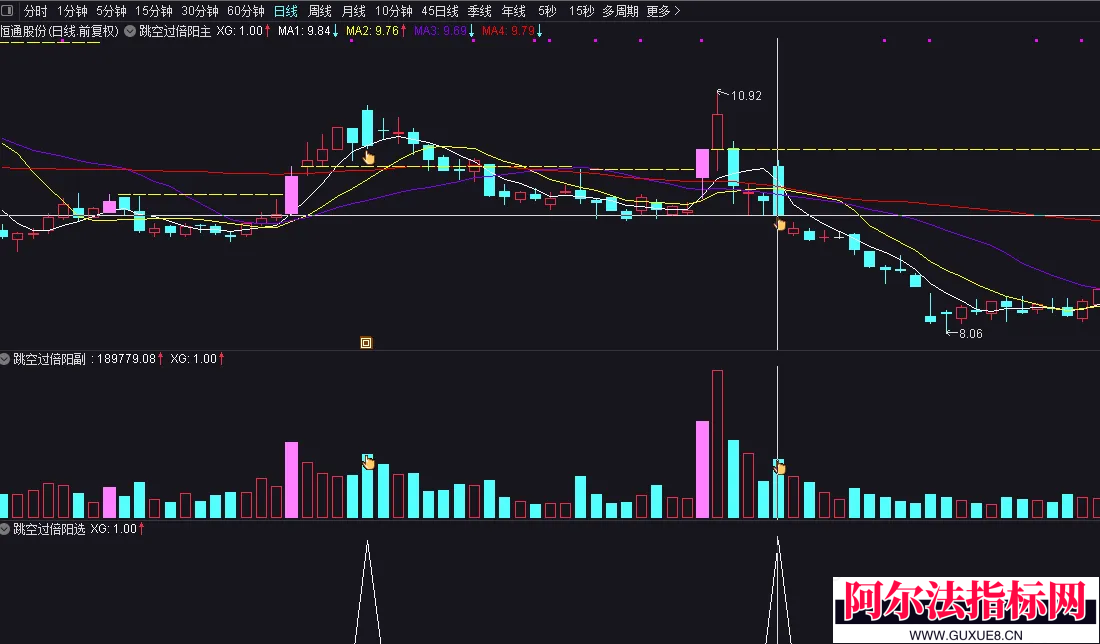1100x644 pixels.
Task: Select the 日线 daily chart tab
Action: coord(286,11)
